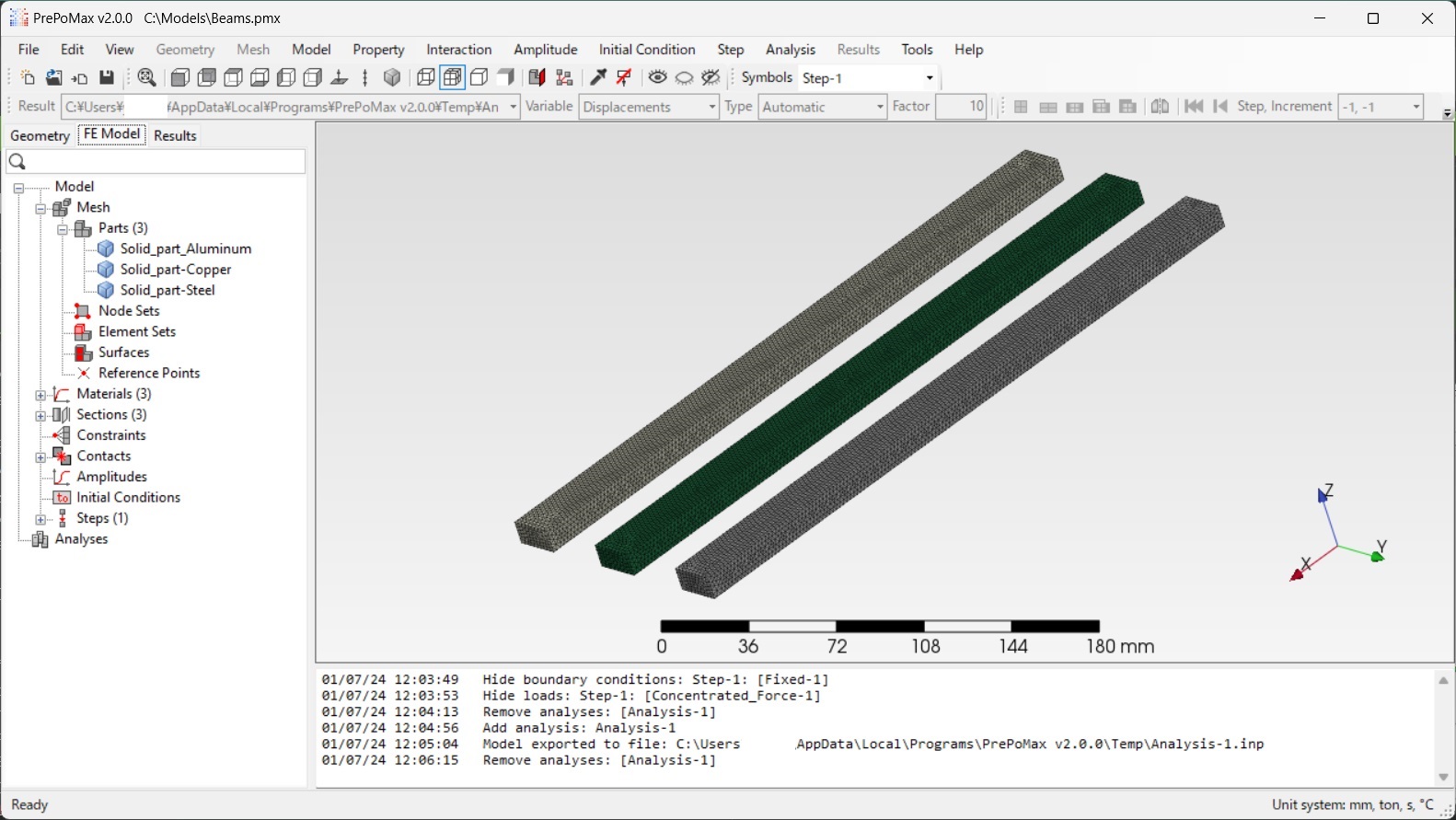Set isometric view with the shaded cube icon
The image size is (1456, 820).
(x=392, y=78)
